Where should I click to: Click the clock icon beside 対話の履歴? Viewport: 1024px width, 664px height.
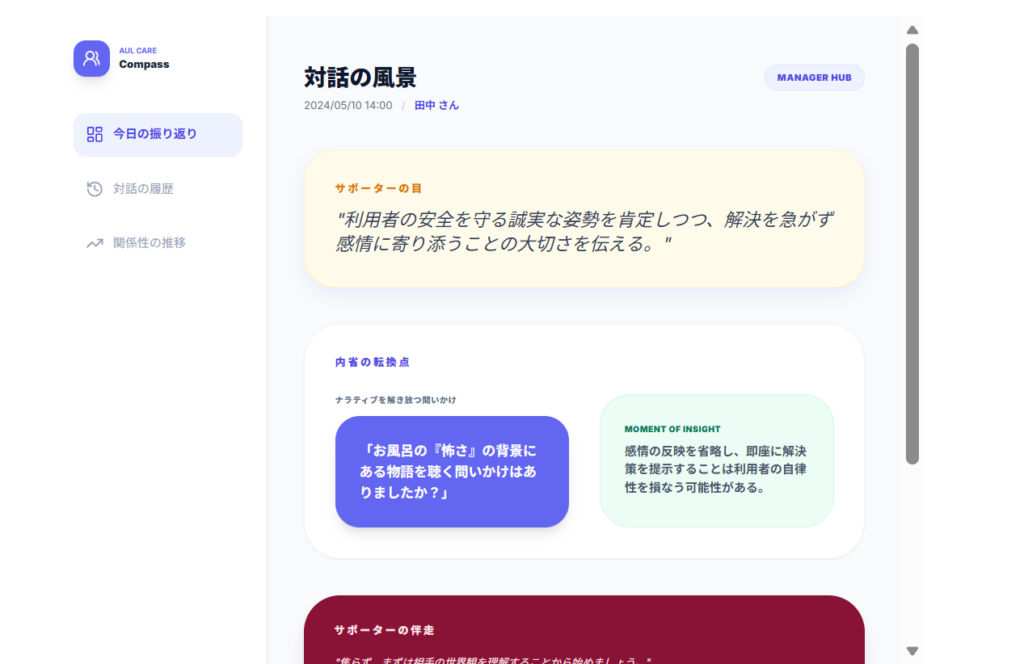coord(95,189)
